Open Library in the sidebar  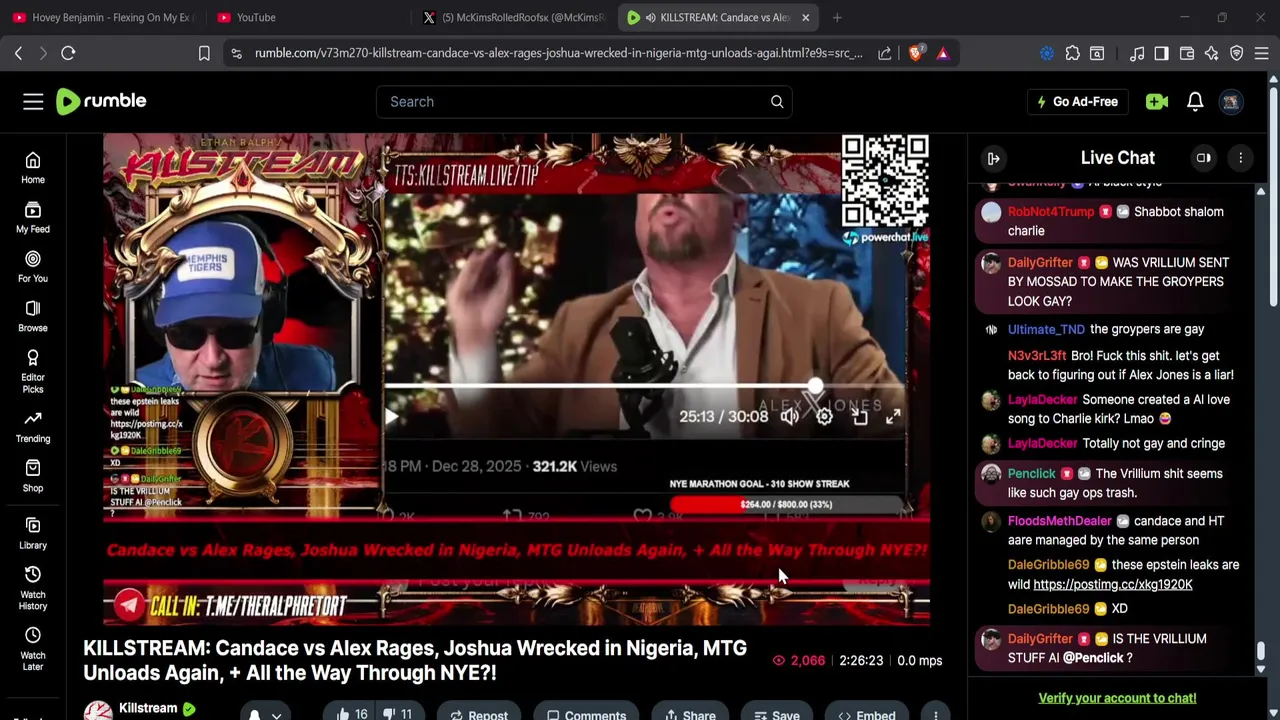point(33,533)
